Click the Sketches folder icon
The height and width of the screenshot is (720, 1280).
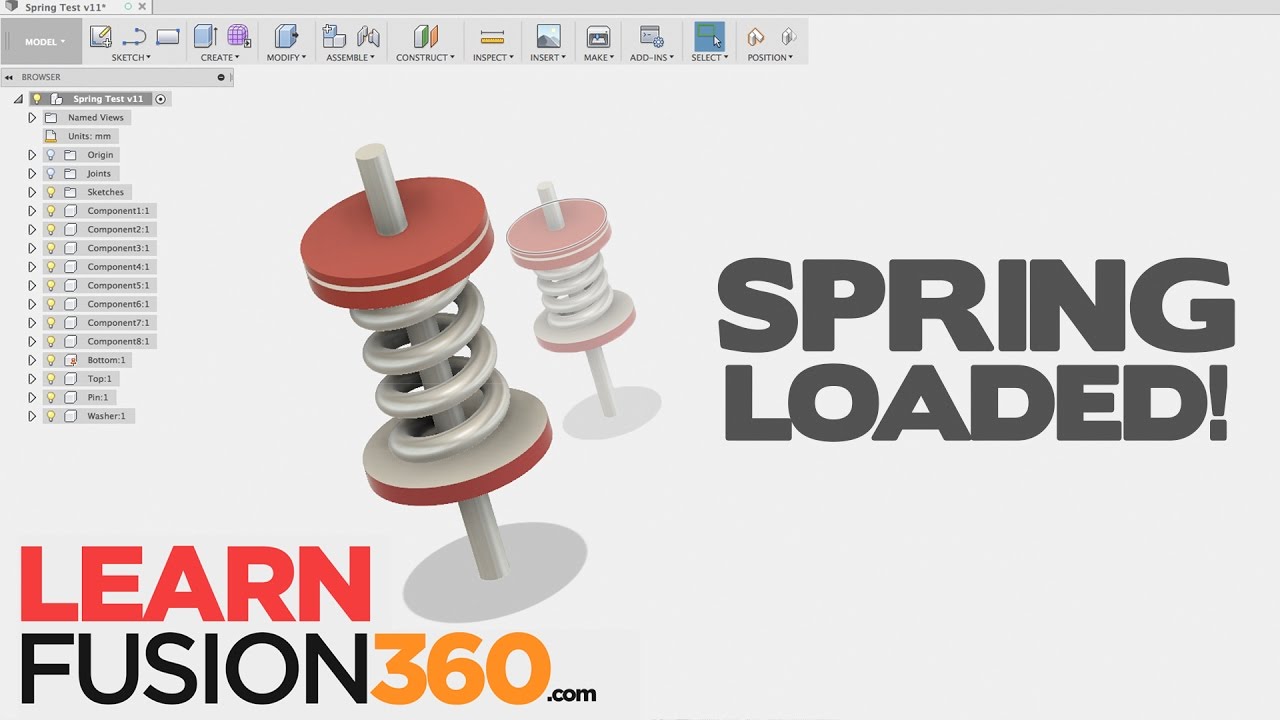[70, 192]
